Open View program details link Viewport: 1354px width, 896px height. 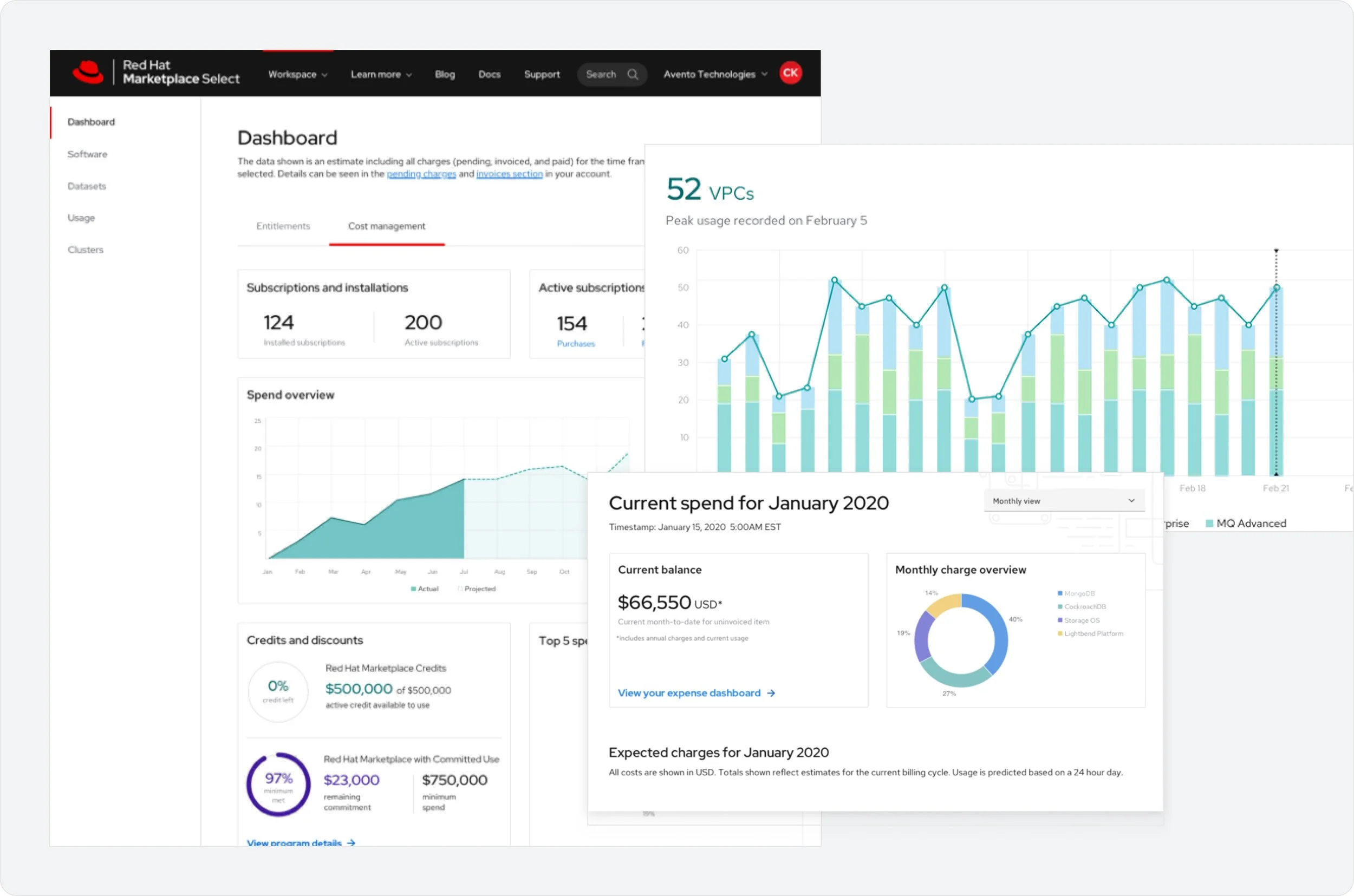coord(294,843)
